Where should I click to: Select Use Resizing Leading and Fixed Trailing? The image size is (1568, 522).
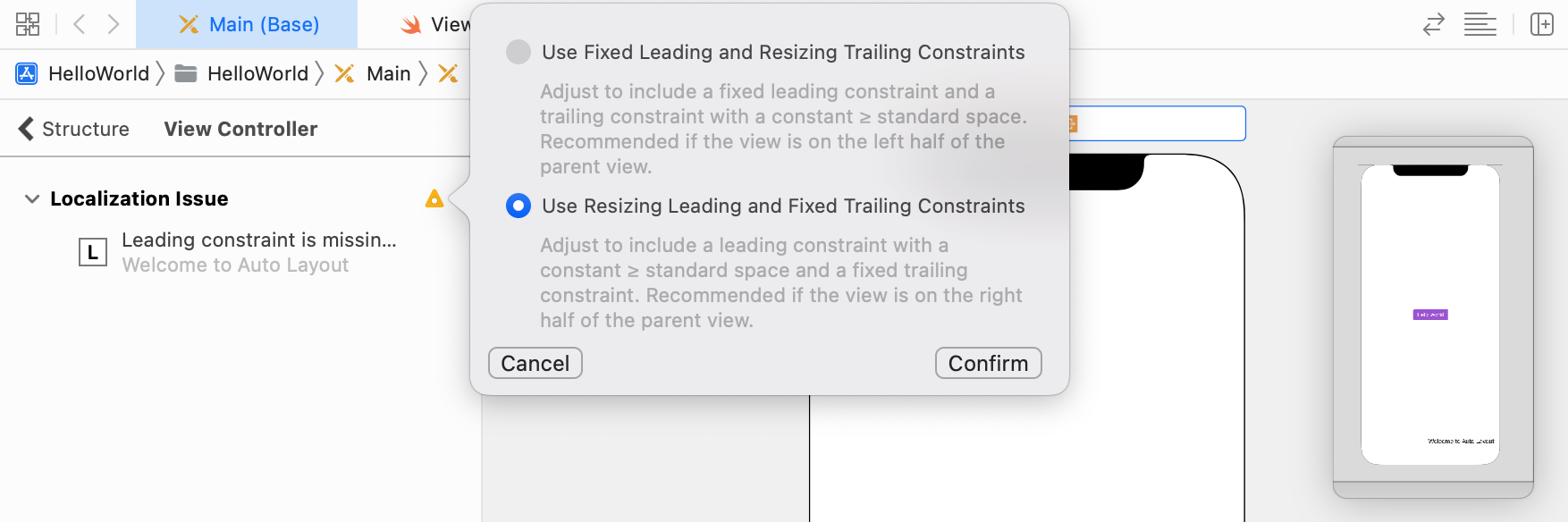tap(518, 206)
